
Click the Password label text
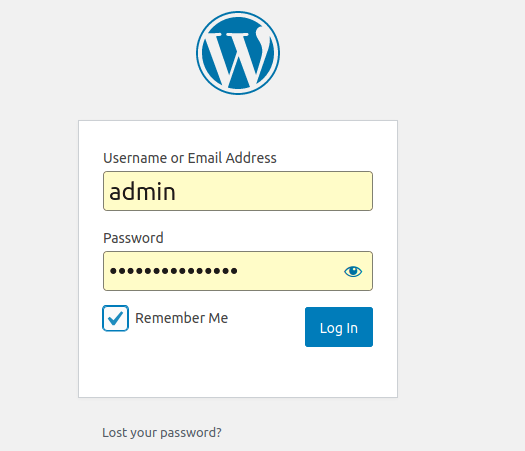(x=133, y=238)
